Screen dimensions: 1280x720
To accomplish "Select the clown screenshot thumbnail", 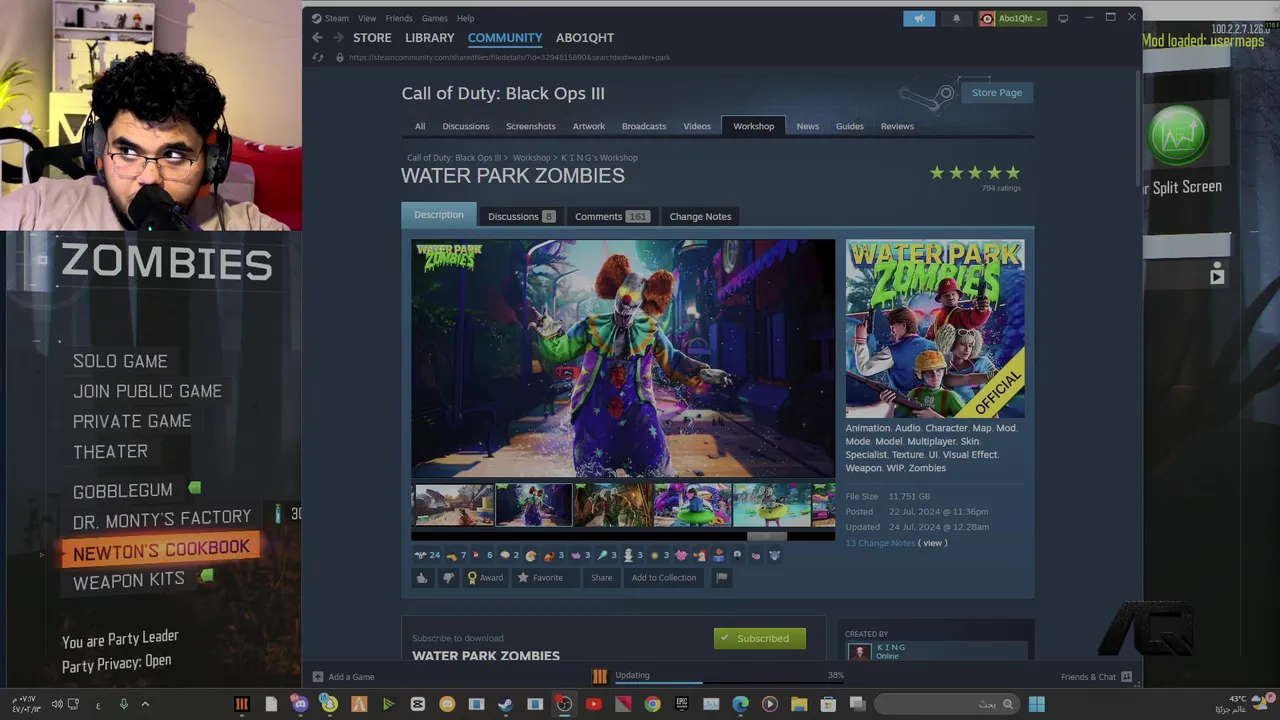I will (x=534, y=505).
